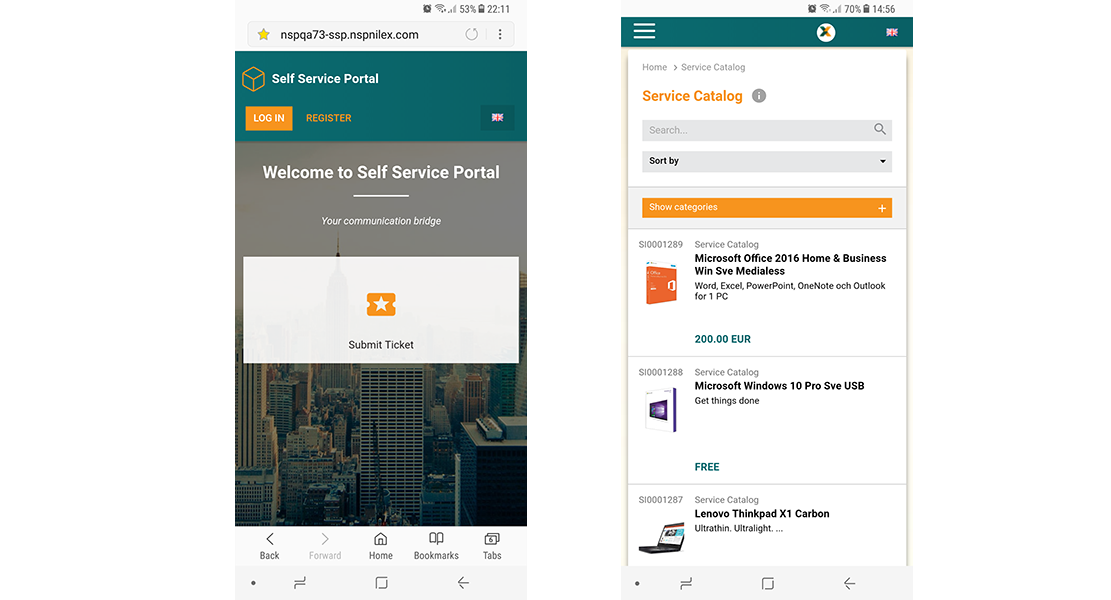Tap the magnifier search icon
This screenshot has height=600, width=1111.
[x=879, y=129]
